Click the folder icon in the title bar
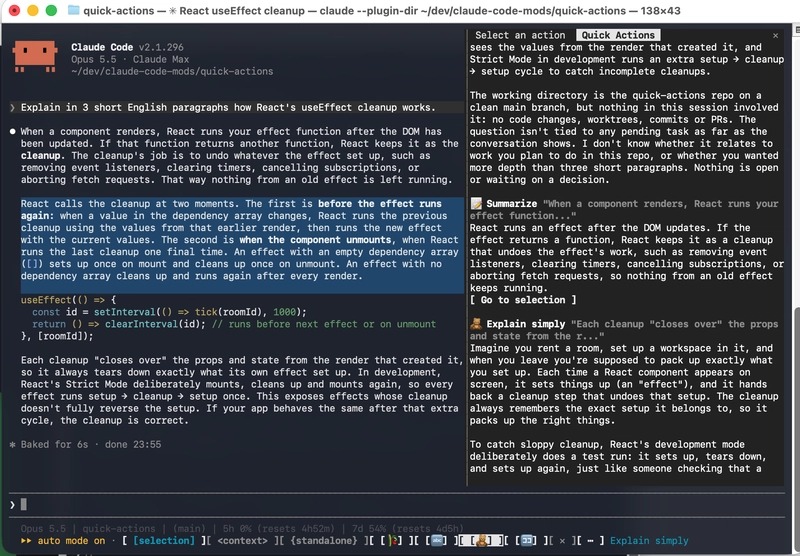The height and width of the screenshot is (556, 800). pos(73,10)
